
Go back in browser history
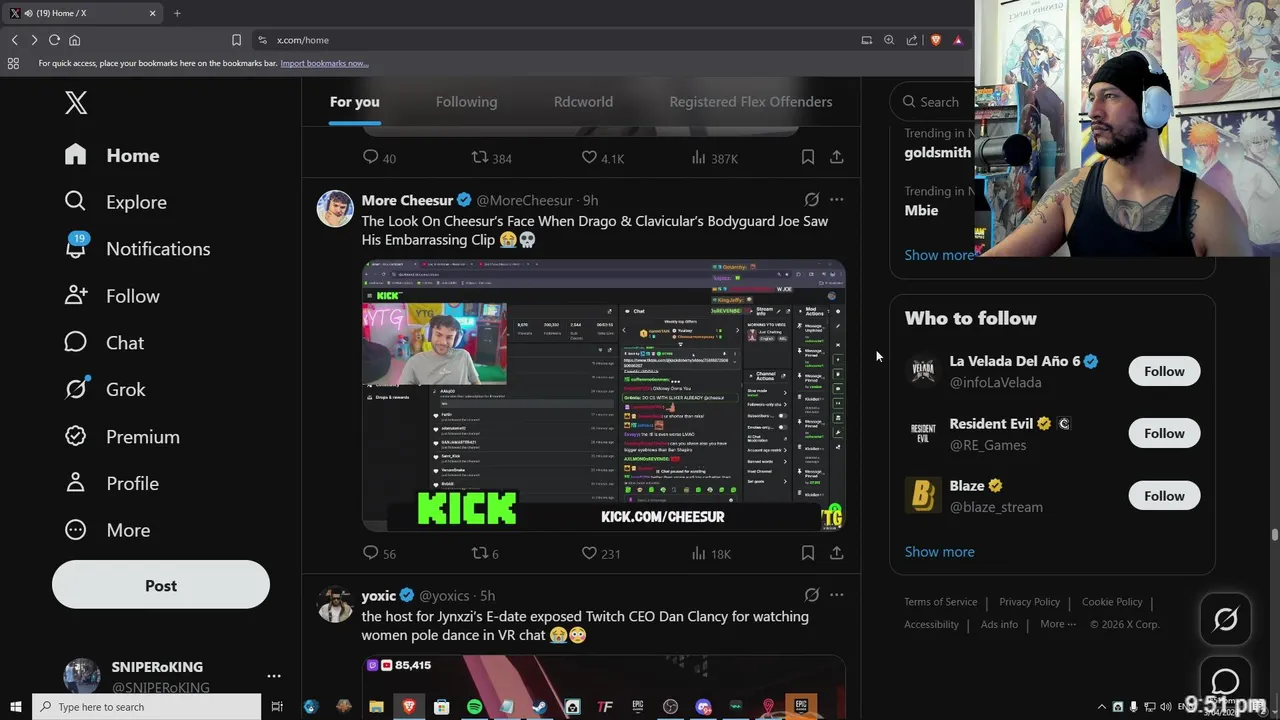15,40
